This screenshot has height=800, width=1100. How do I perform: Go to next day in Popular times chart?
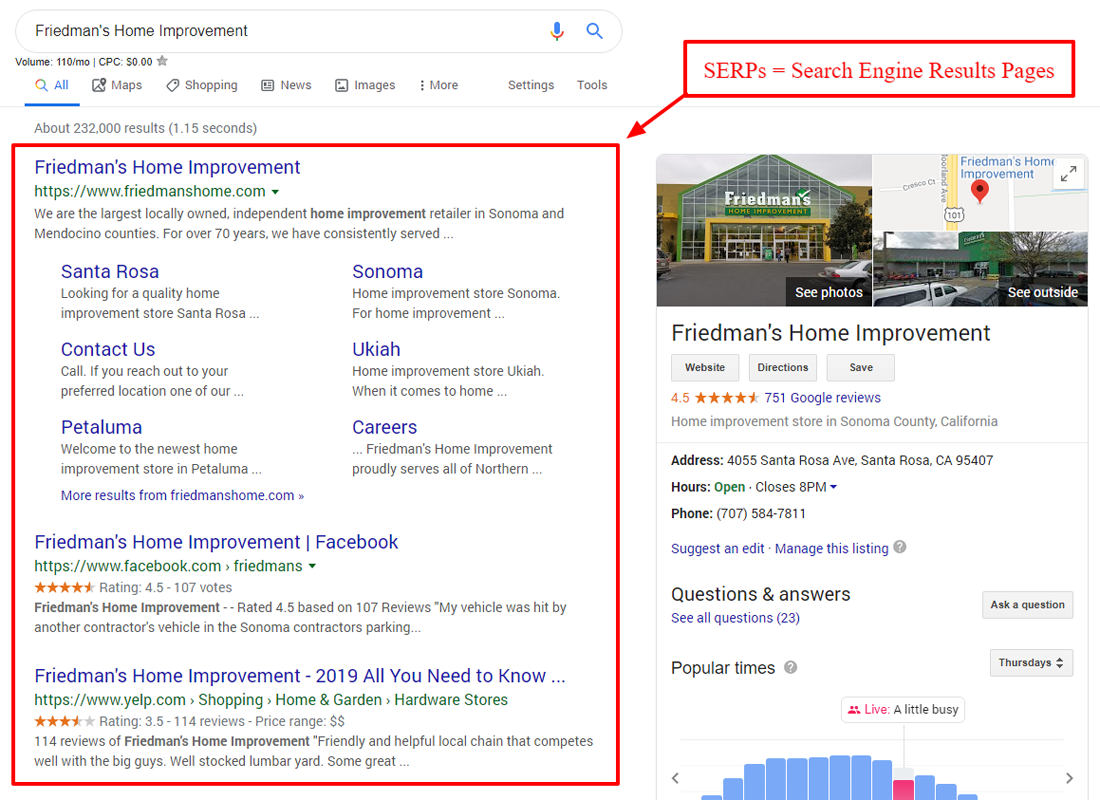(1069, 778)
